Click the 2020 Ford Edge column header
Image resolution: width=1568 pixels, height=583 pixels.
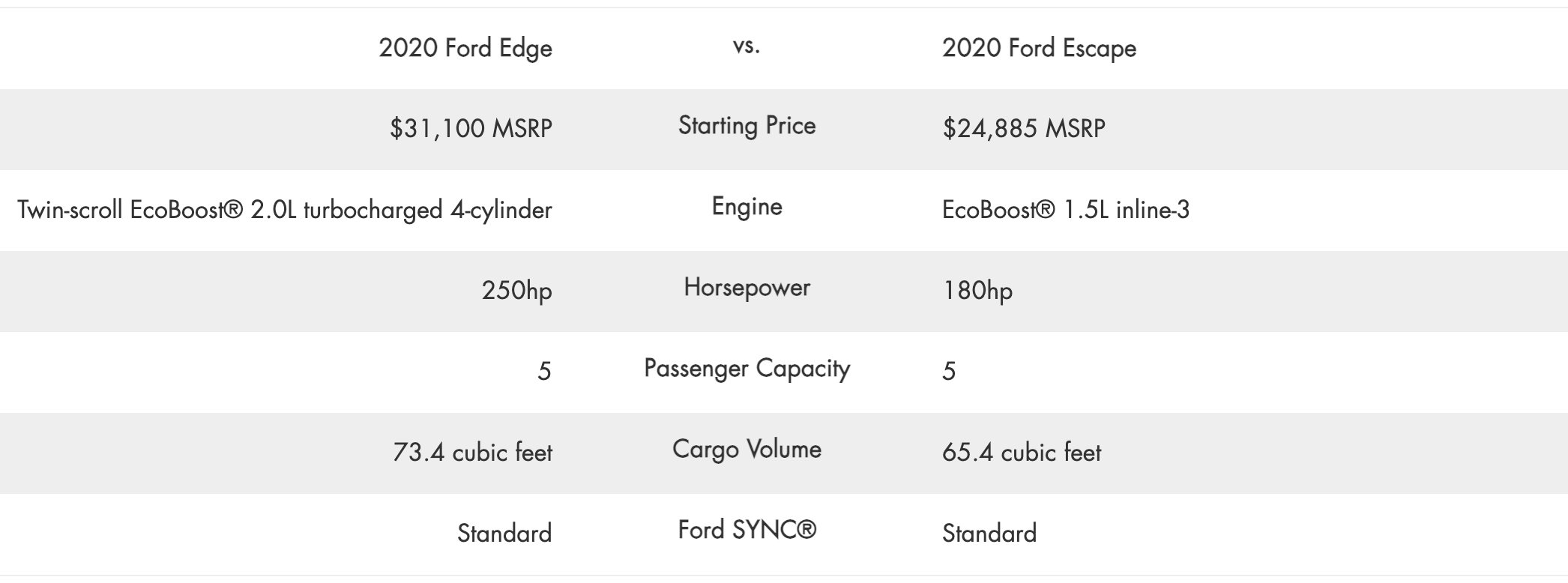click(x=465, y=48)
